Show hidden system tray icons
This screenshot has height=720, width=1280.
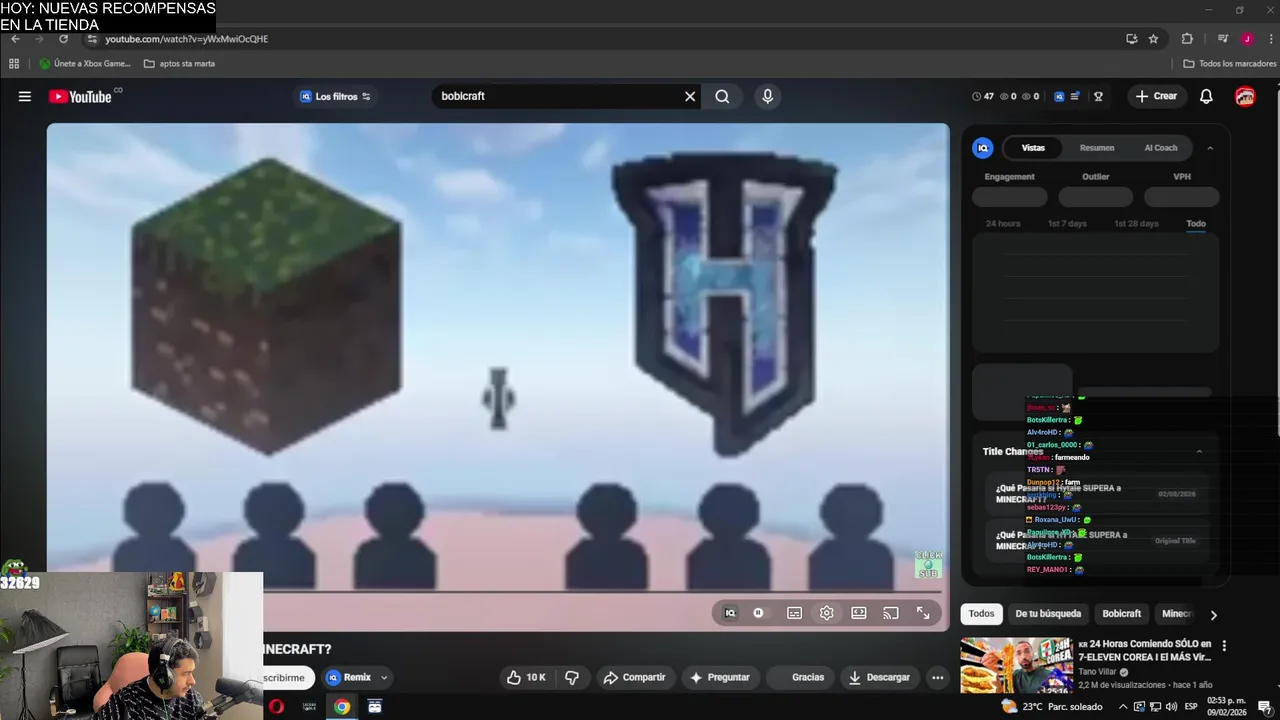point(1122,706)
